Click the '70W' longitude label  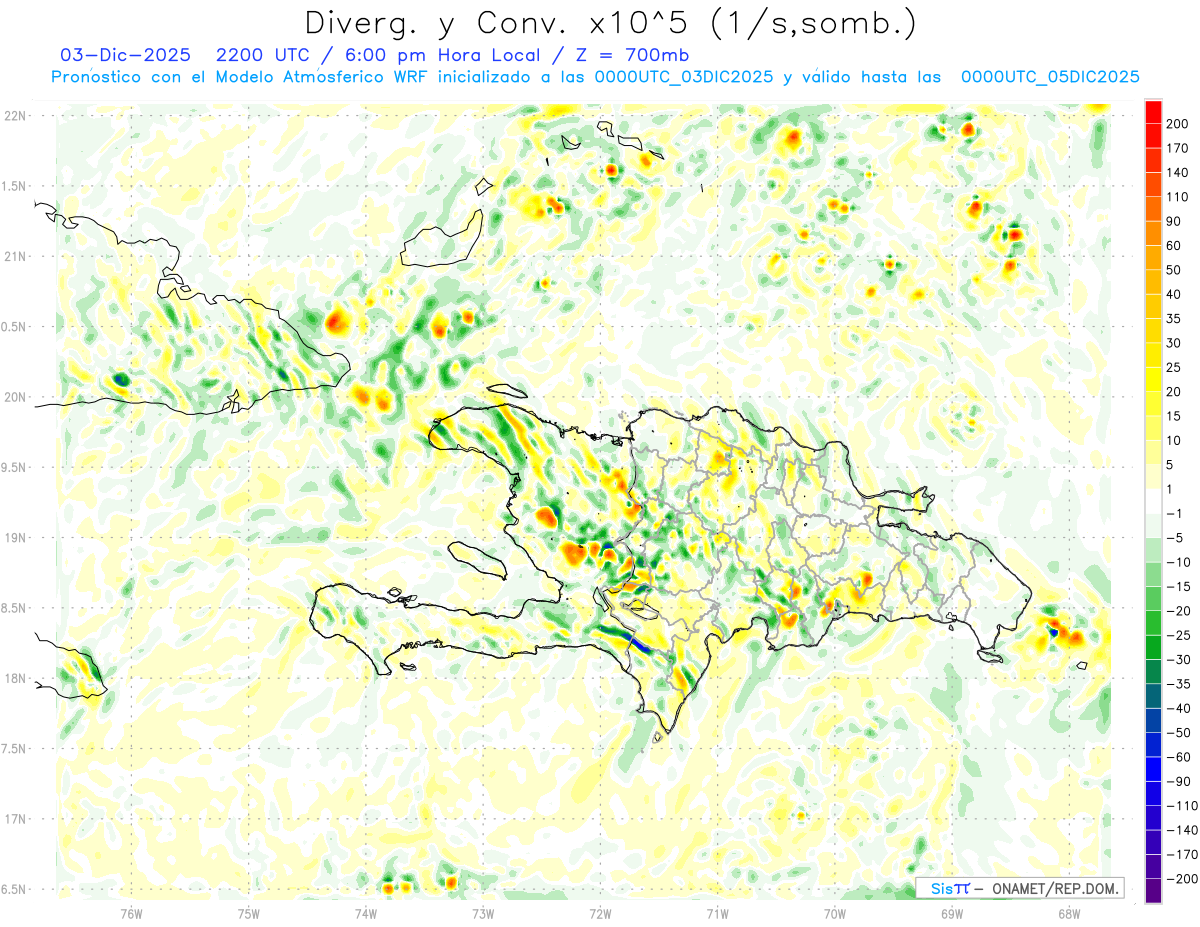[x=835, y=913]
